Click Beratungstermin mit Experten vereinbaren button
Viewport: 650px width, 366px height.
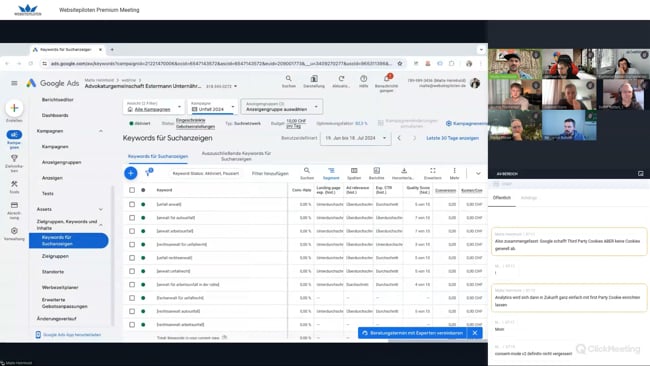(x=412, y=333)
